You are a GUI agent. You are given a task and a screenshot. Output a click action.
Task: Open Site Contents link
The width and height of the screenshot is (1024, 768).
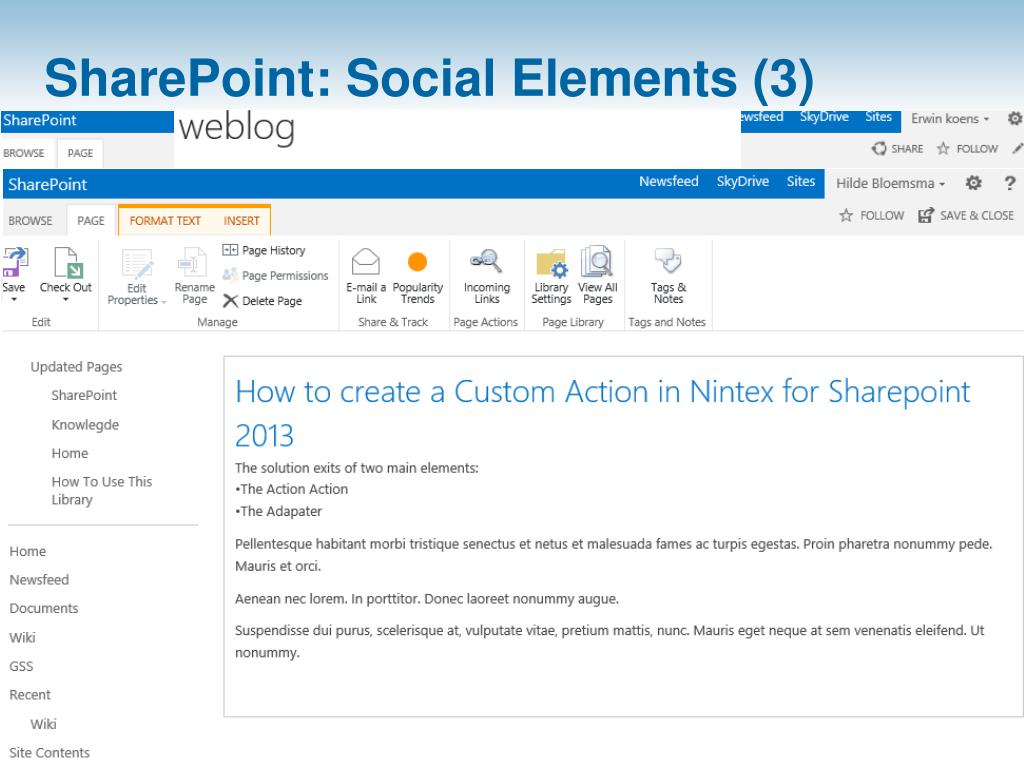49,753
